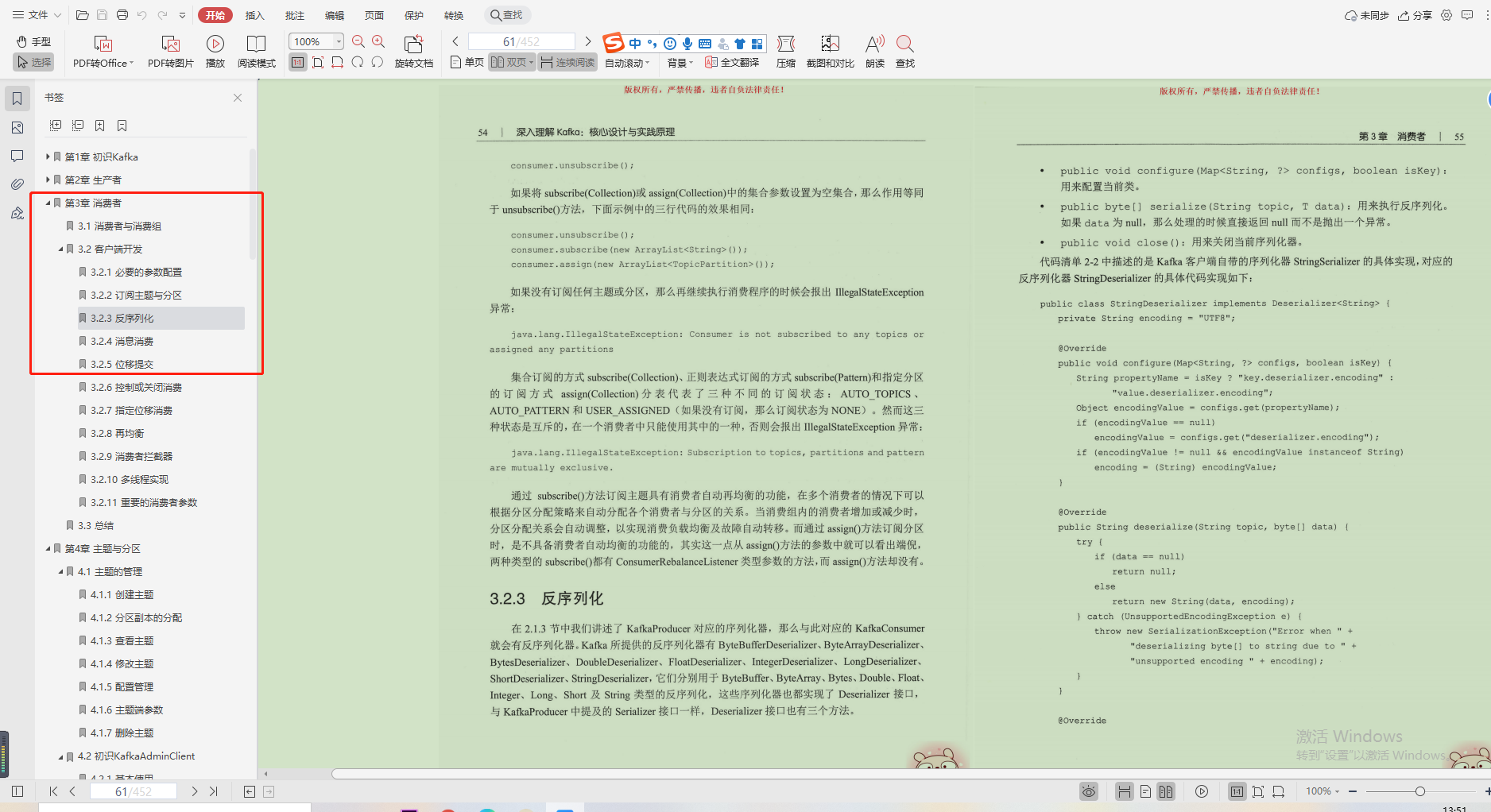The width and height of the screenshot is (1491, 812).
Task: Open the feedback chat icon
Action: click(x=1467, y=15)
